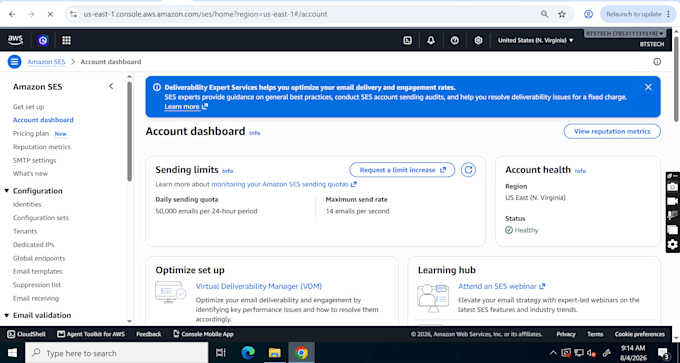Open Microsoft Edge from the taskbar
The height and width of the screenshot is (363, 680).
pos(248,353)
